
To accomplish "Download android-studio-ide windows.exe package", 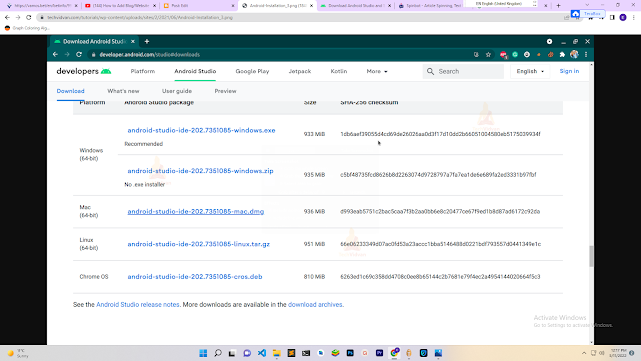I will pos(201,130).
